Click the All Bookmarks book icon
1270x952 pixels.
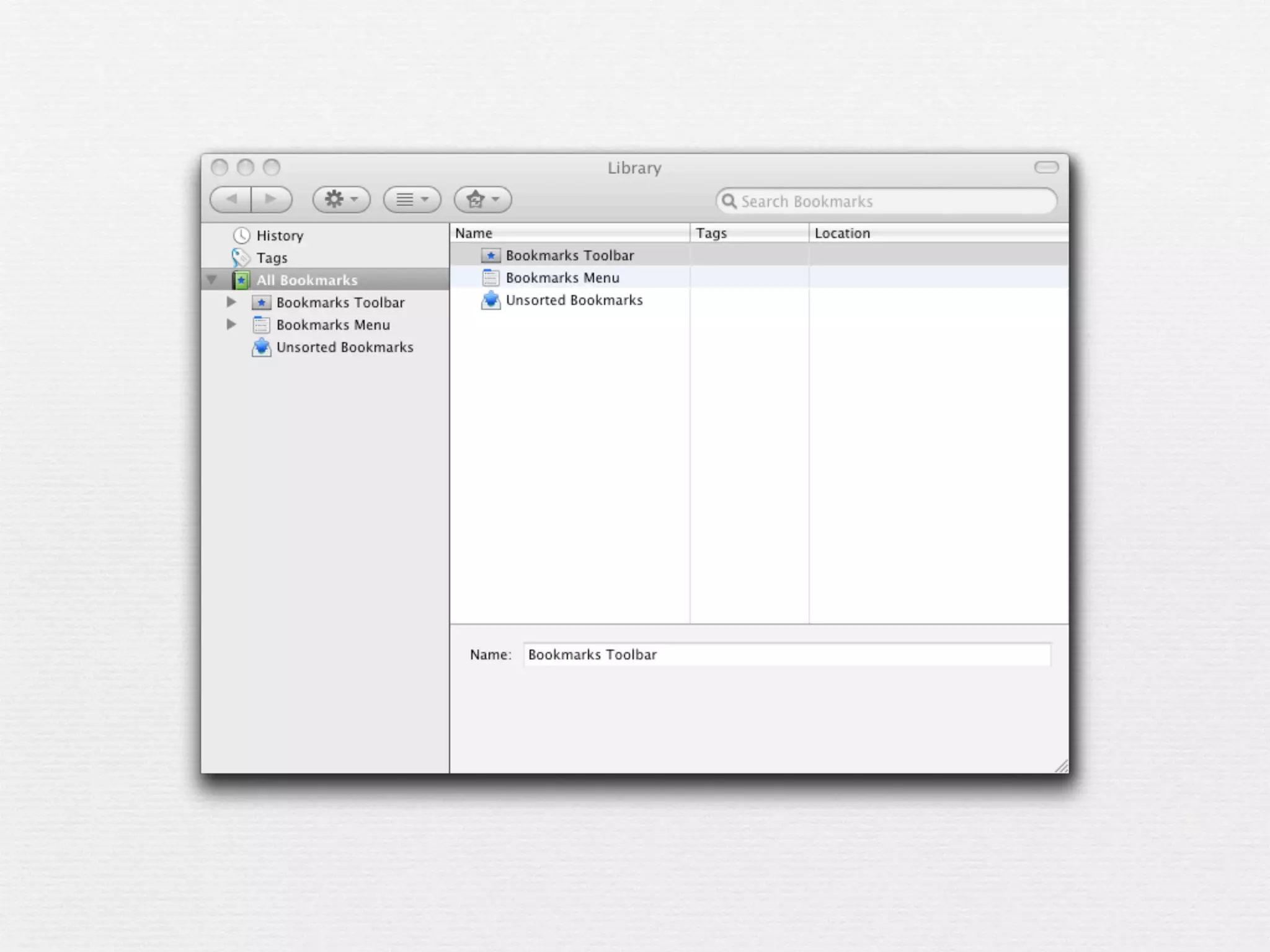tap(241, 280)
